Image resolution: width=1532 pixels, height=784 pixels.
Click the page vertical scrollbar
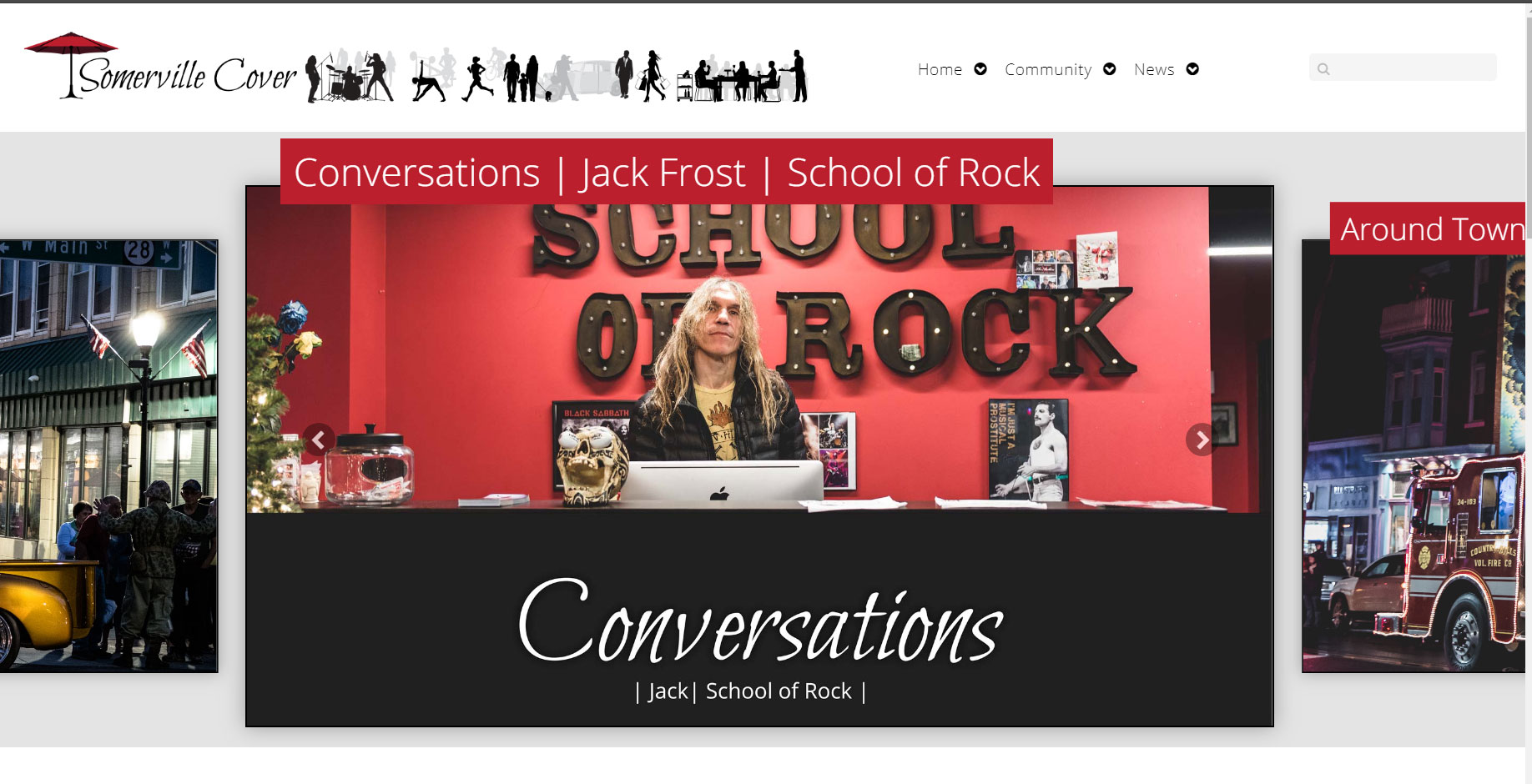point(1528,334)
